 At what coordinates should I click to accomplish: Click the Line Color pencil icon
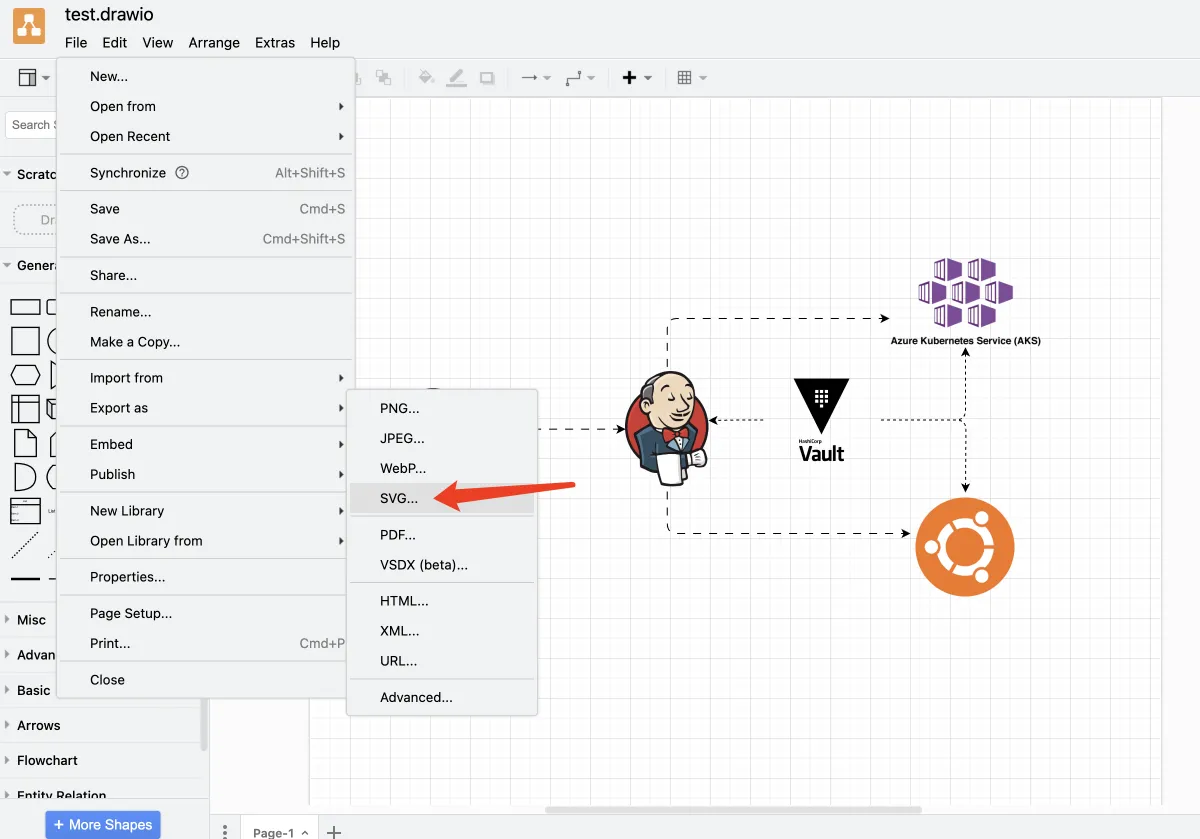[456, 77]
